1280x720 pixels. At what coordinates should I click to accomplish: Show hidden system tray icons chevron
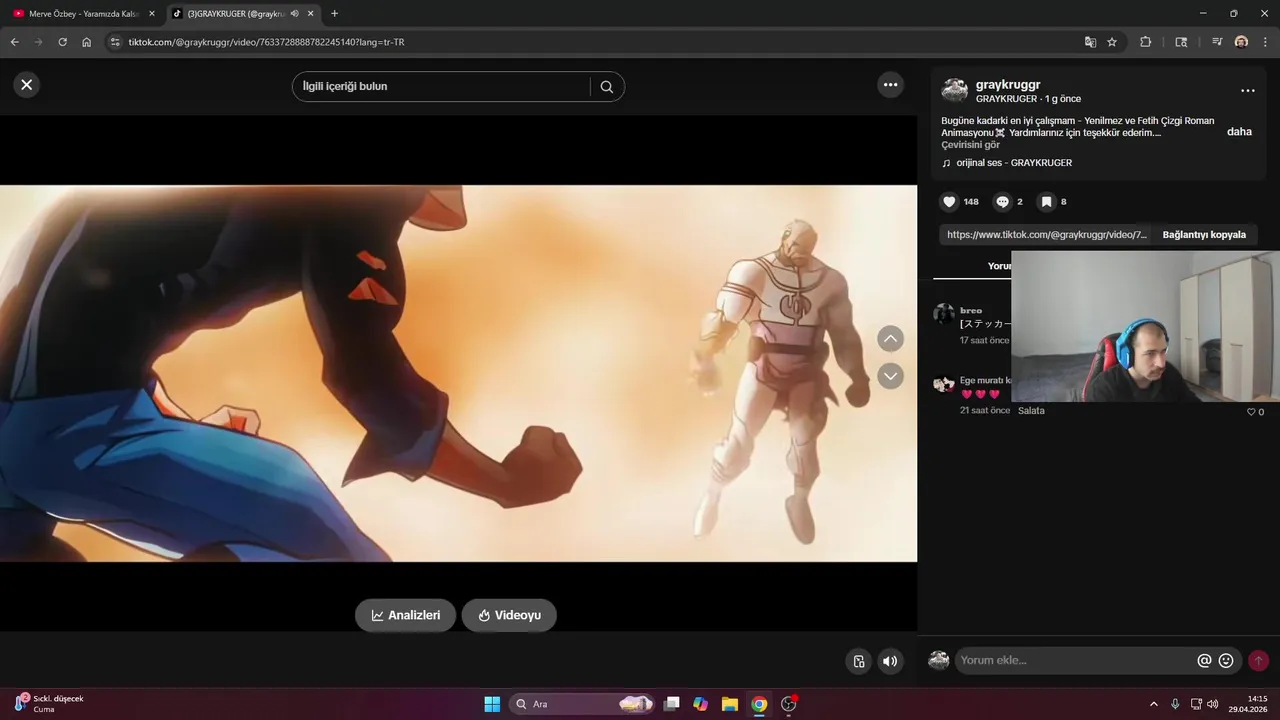[1154, 704]
